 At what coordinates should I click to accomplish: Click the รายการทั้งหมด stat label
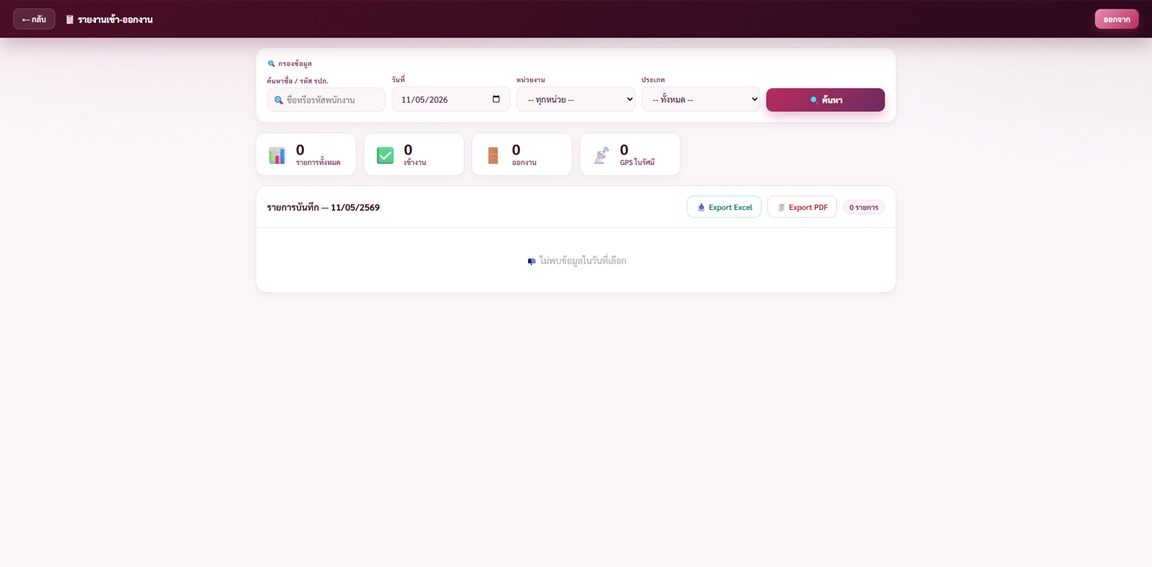(x=318, y=162)
